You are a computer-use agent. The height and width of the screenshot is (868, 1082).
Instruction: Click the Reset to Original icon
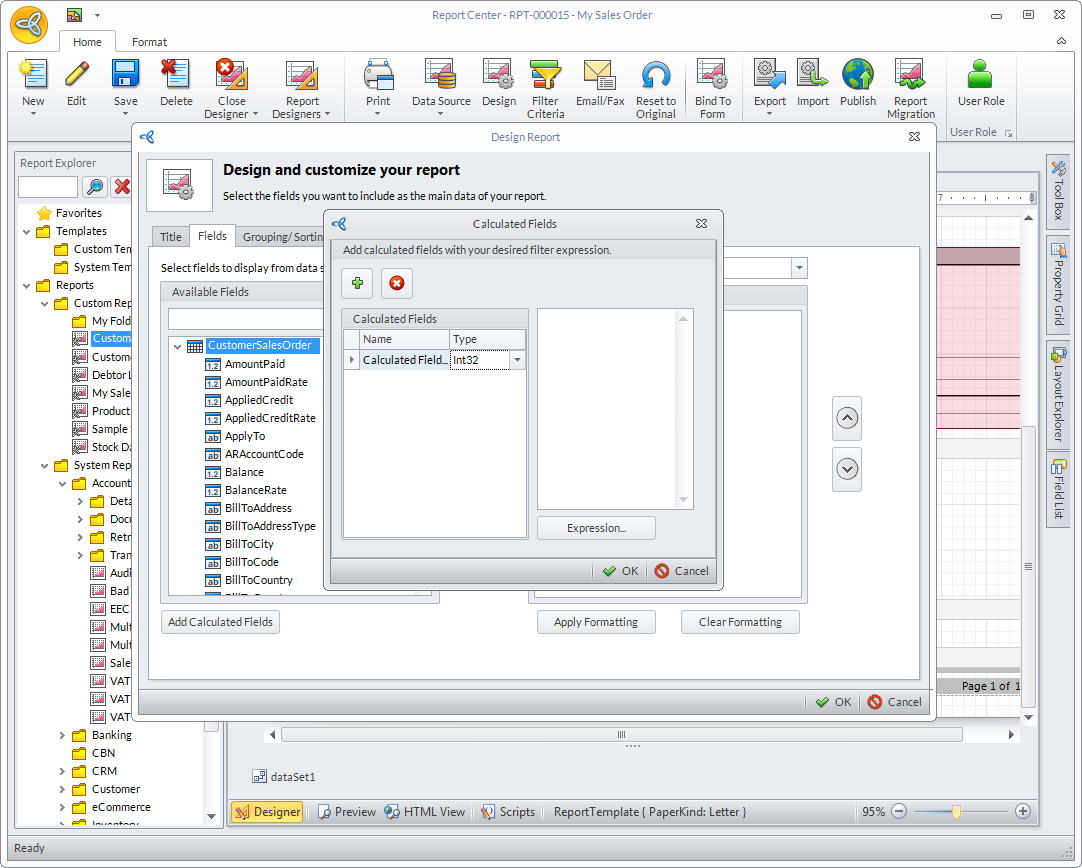pos(656,76)
